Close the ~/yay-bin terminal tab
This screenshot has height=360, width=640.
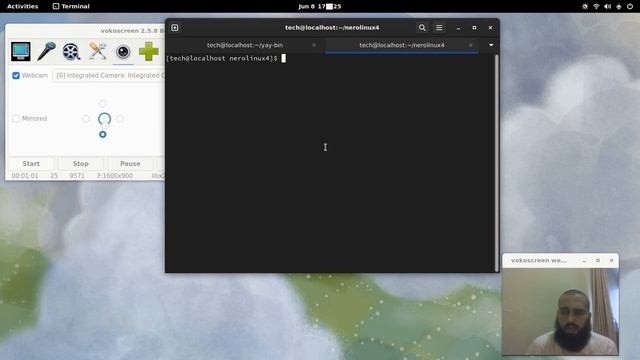point(314,45)
